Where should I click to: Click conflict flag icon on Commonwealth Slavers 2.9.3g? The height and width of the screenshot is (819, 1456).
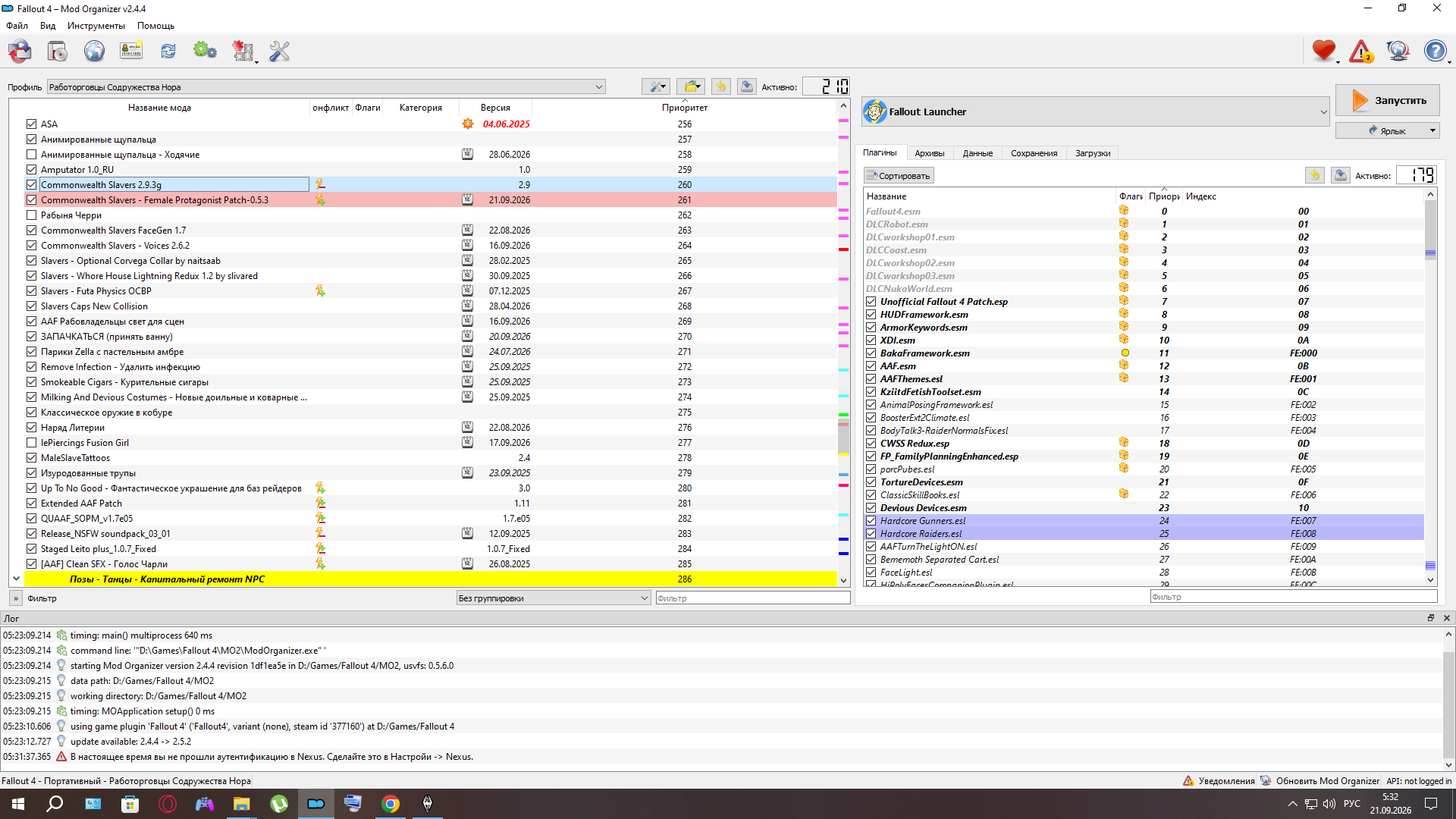click(320, 184)
